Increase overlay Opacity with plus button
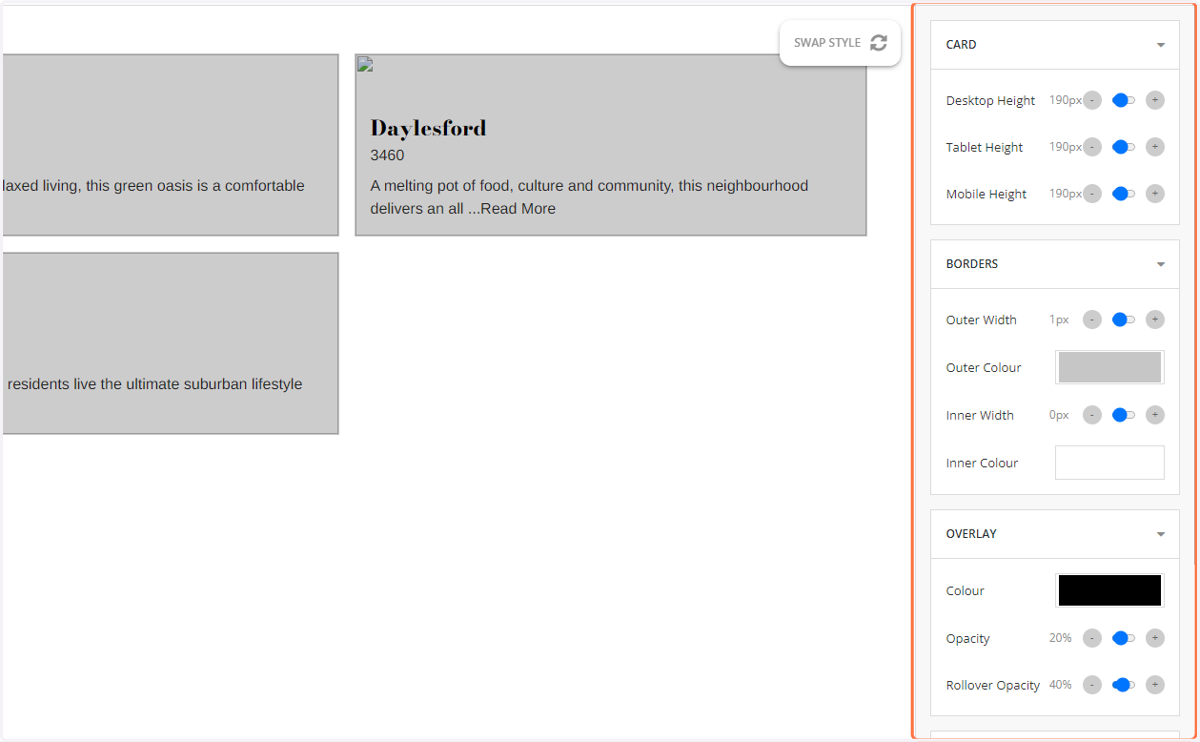The height and width of the screenshot is (742, 1200). 1155,638
